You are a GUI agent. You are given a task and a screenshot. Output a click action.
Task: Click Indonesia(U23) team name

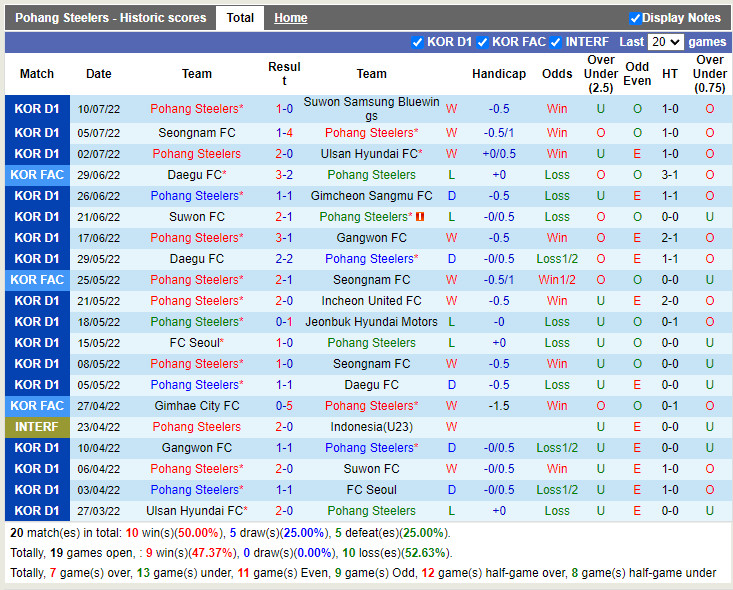click(x=371, y=427)
